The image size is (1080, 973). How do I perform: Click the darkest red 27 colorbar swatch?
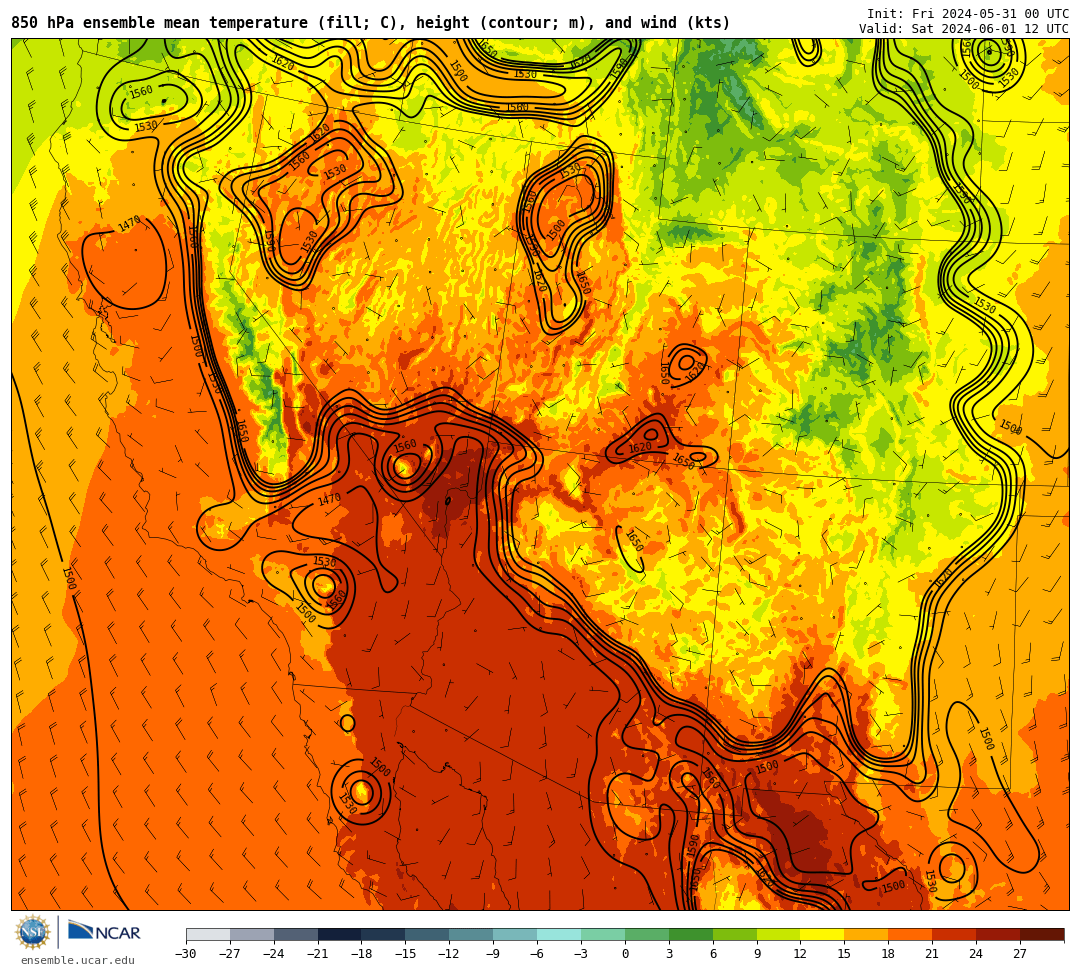[x=1042, y=934]
